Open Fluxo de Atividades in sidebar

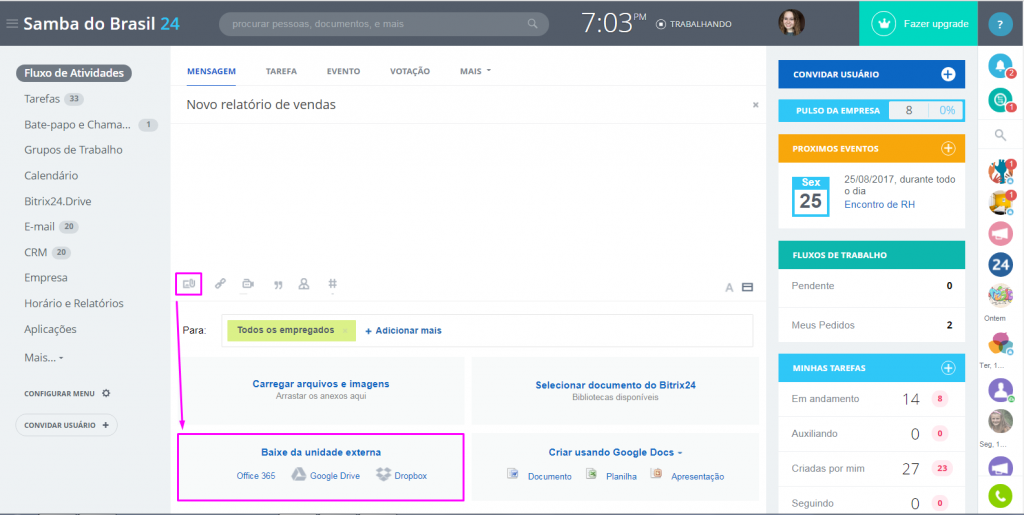point(74,73)
